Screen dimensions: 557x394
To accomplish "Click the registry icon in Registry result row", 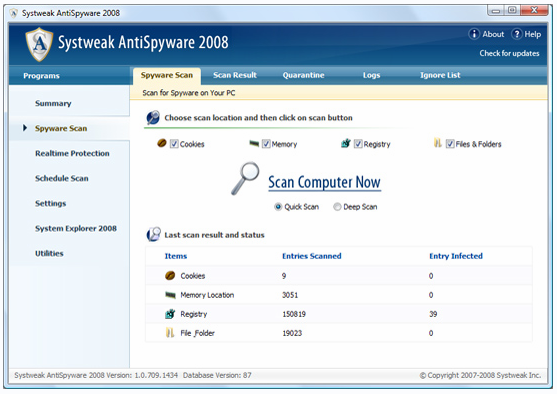I will pyautogui.click(x=170, y=314).
